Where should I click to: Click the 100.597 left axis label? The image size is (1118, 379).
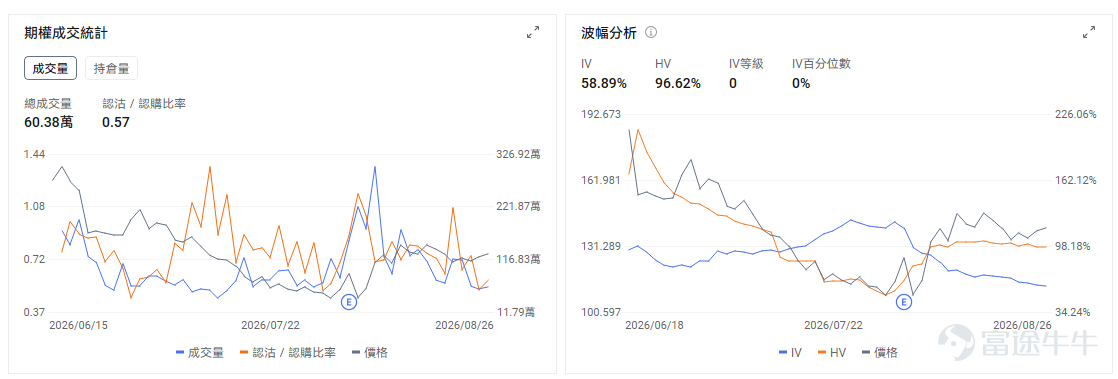[601, 312]
